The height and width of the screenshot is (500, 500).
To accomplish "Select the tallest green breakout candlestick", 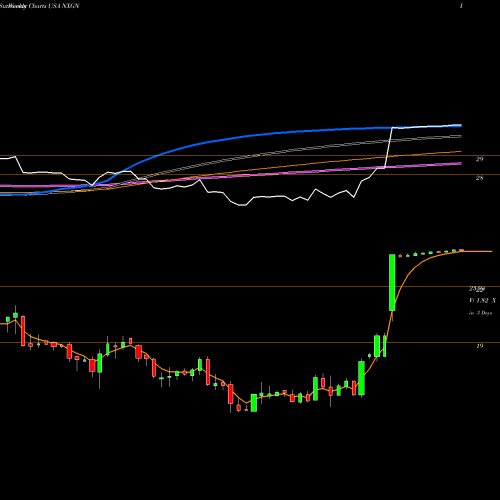I will pos(392,283).
